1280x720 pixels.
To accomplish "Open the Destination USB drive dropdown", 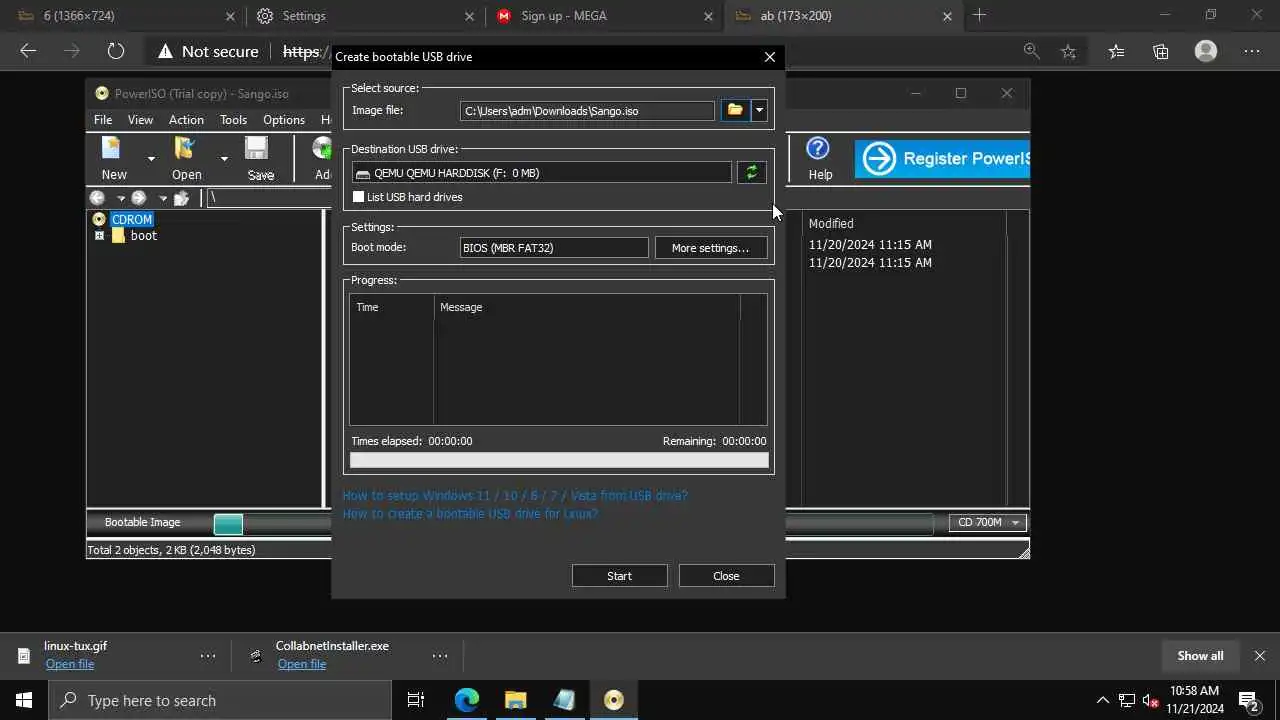I will pyautogui.click(x=541, y=173).
